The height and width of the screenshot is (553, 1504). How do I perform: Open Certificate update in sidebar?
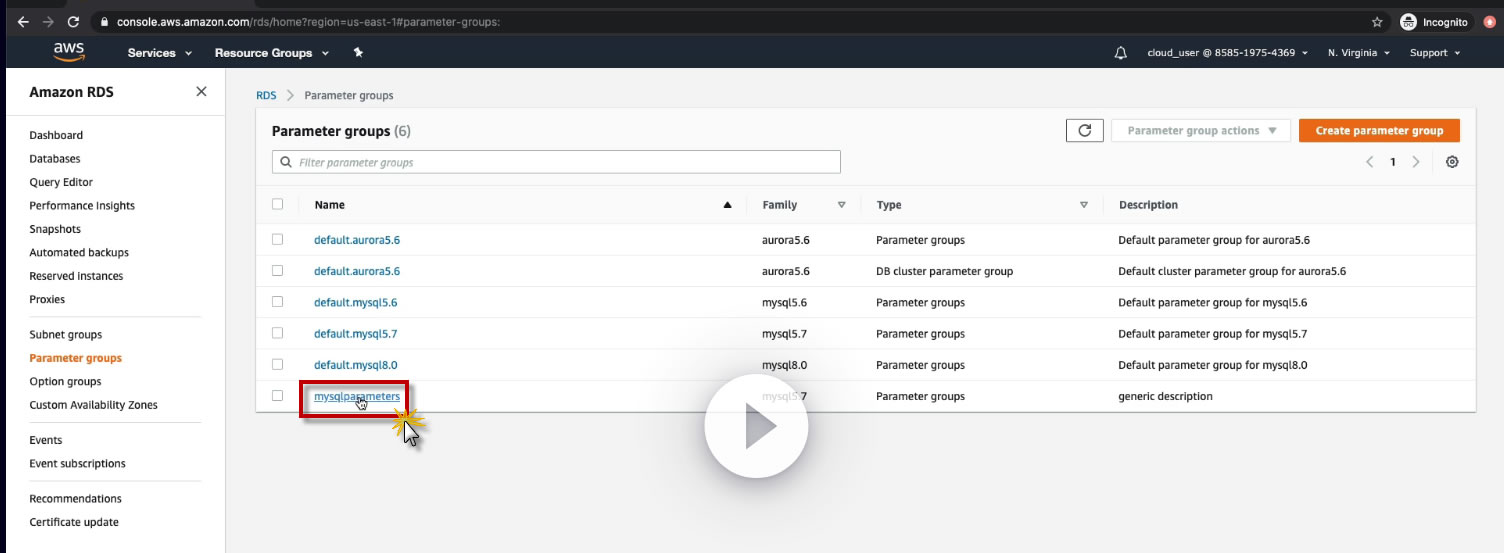pos(74,522)
